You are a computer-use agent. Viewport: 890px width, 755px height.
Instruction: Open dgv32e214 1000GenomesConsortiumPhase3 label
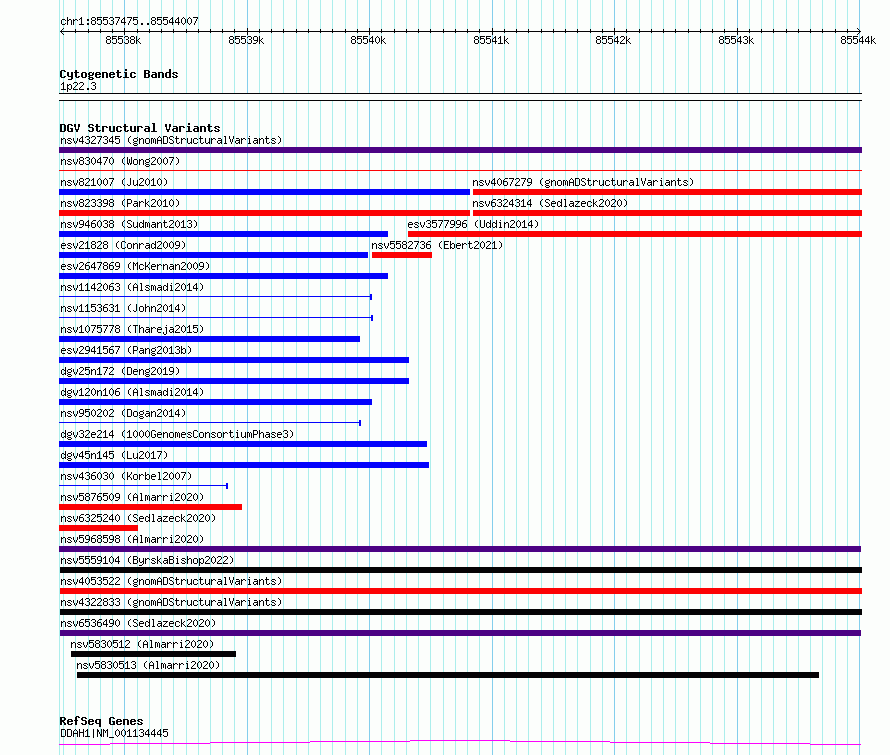pyautogui.click(x=177, y=434)
